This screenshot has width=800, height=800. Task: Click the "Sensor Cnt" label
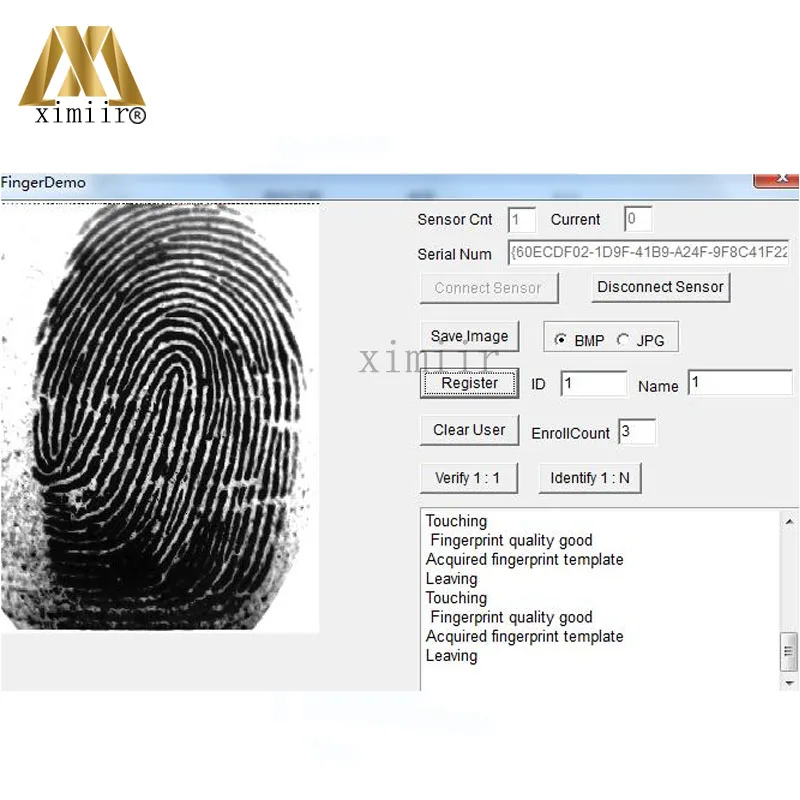pos(455,220)
